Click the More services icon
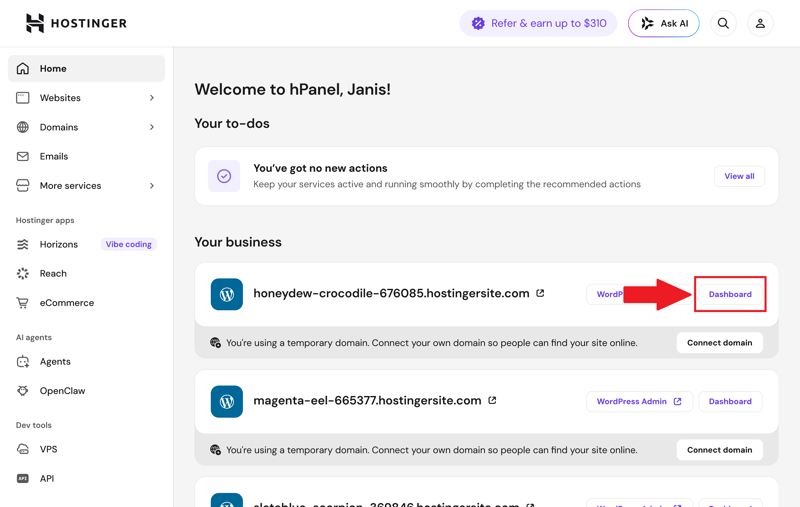Screen dimensions: 800x507 [22, 186]
